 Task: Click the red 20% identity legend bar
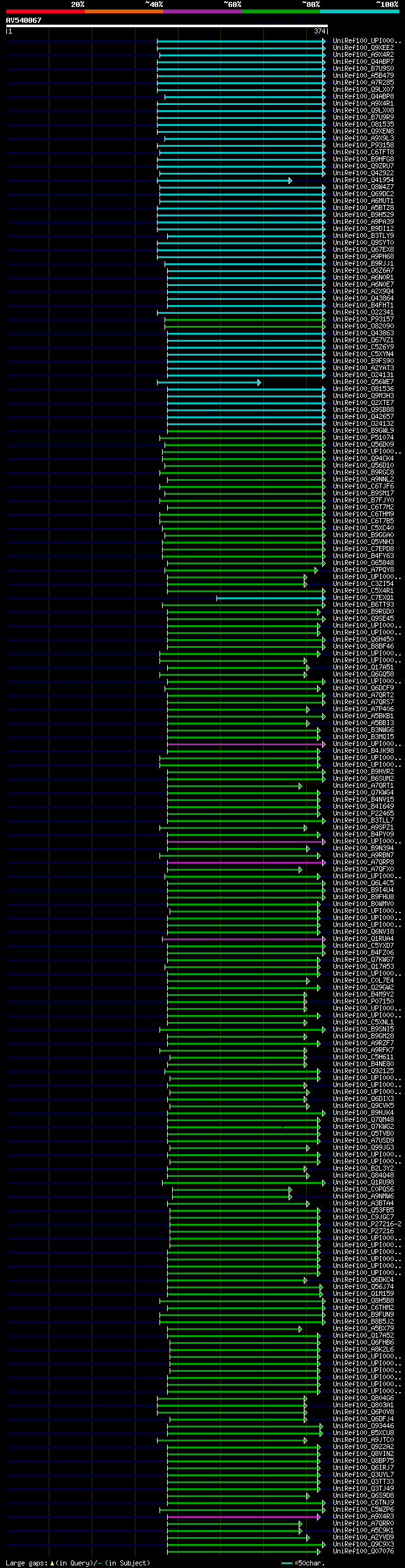pyautogui.click(x=46, y=11)
